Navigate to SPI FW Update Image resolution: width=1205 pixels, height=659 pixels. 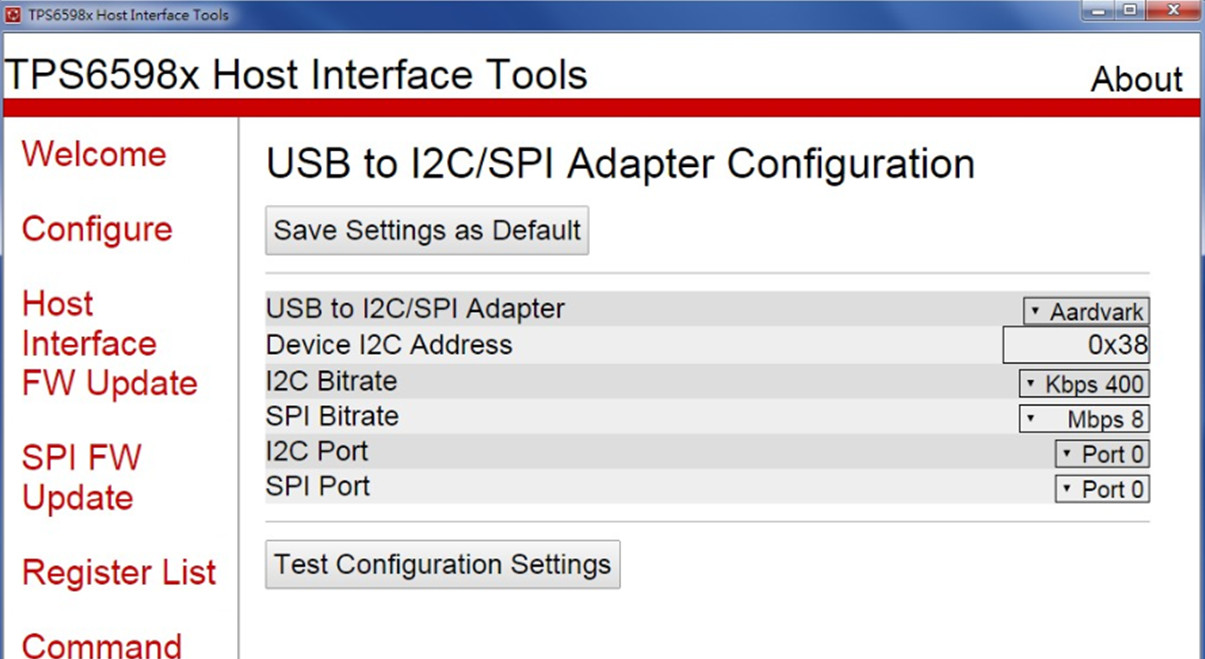click(x=82, y=478)
